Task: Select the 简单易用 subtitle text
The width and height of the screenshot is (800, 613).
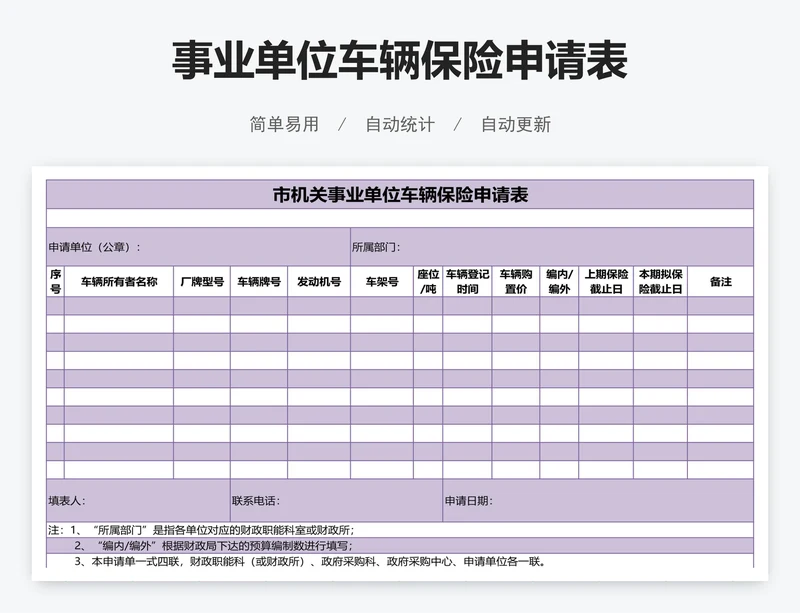Action: coord(284,125)
